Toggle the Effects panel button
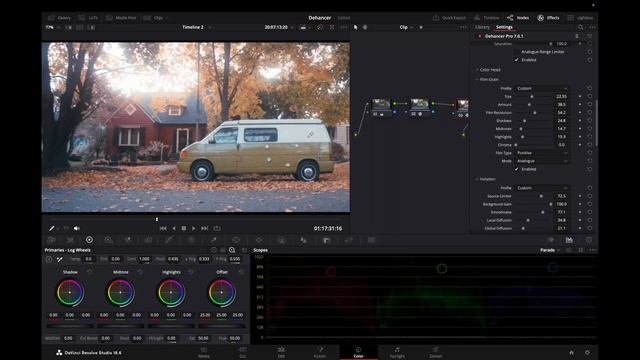This screenshot has width=640, height=360. click(548, 18)
